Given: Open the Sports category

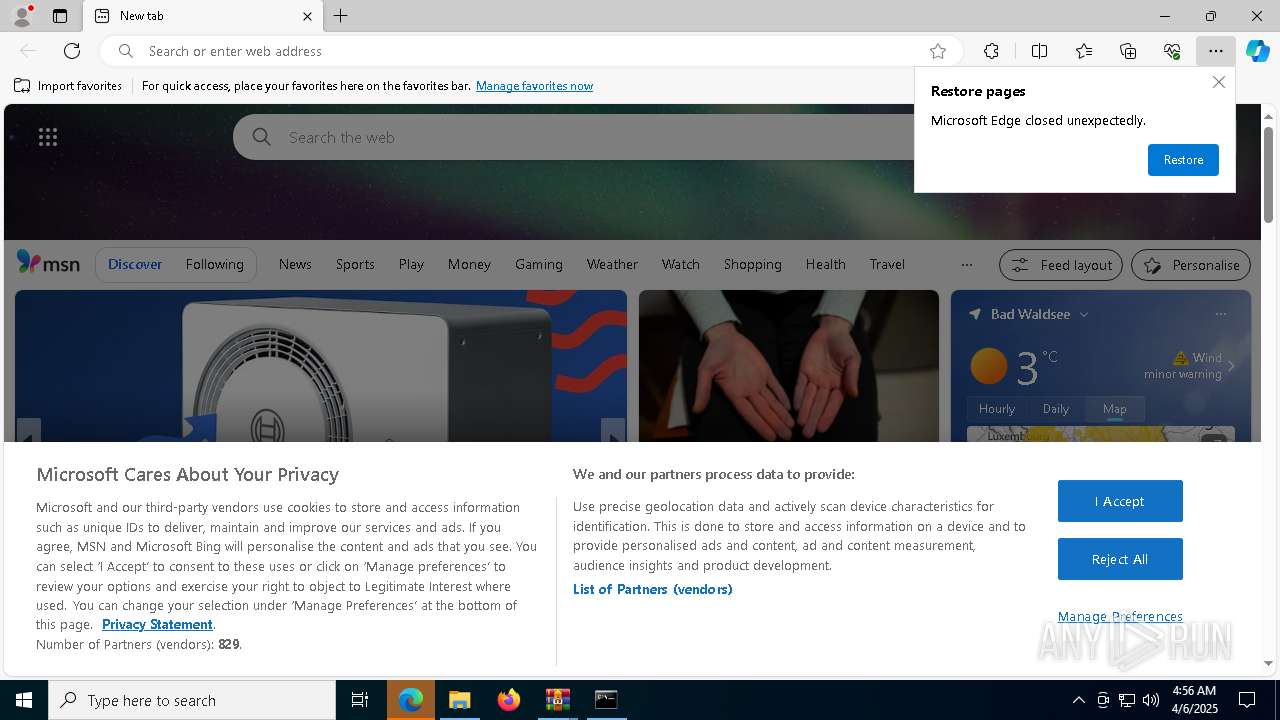Looking at the screenshot, I should tap(355, 264).
